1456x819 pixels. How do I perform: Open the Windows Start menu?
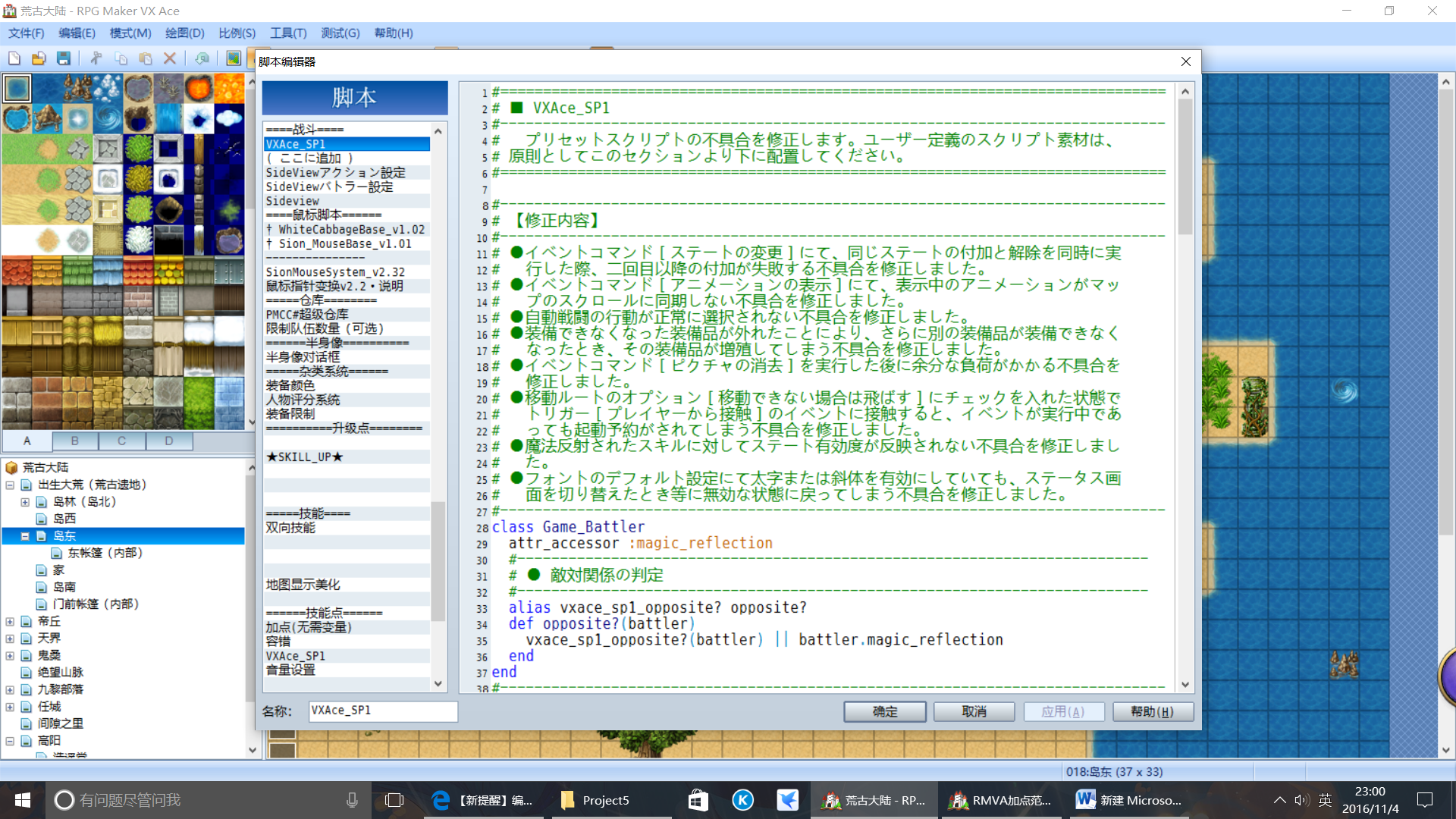tap(22, 800)
